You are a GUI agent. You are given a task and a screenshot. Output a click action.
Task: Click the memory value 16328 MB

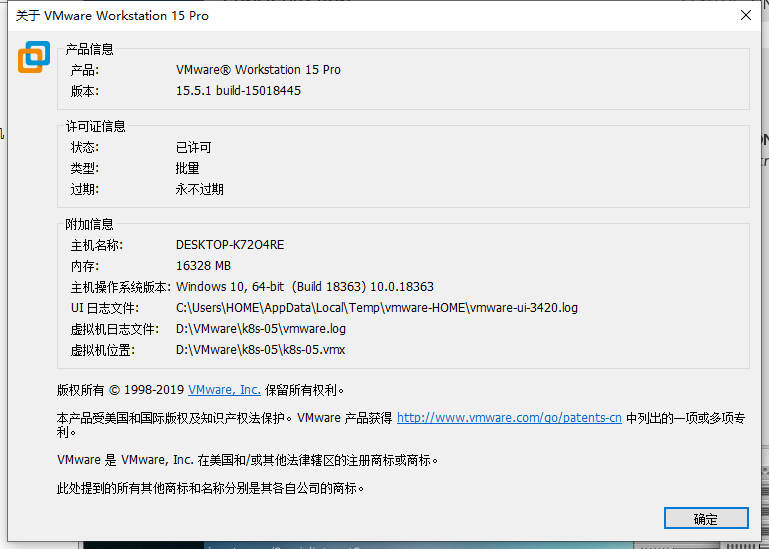[x=203, y=266]
